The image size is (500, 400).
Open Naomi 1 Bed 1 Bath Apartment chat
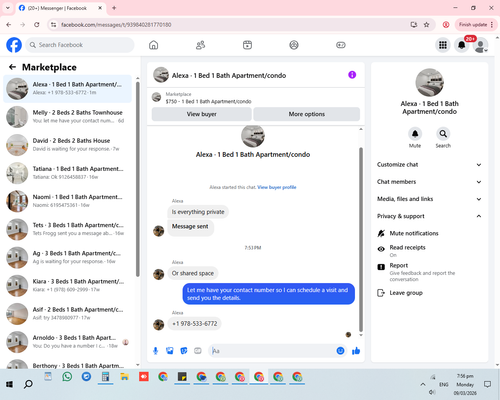[x=67, y=201]
